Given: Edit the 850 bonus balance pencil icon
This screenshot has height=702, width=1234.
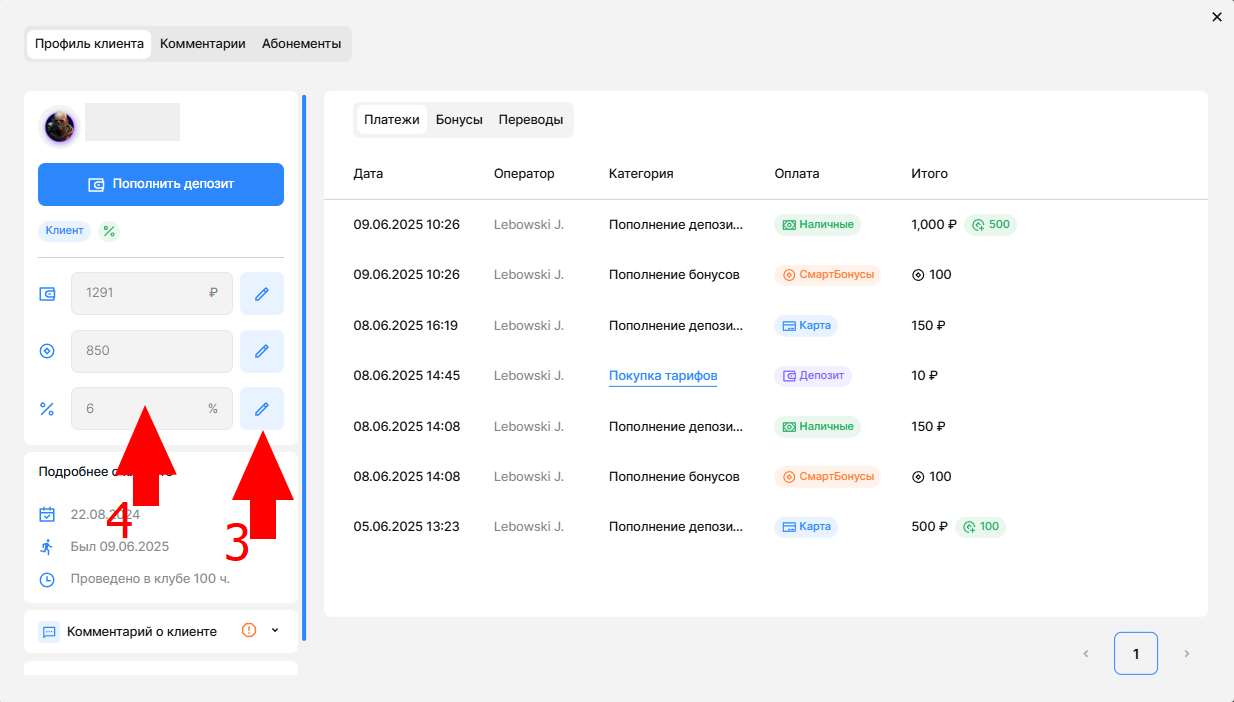Looking at the screenshot, I should point(262,351).
